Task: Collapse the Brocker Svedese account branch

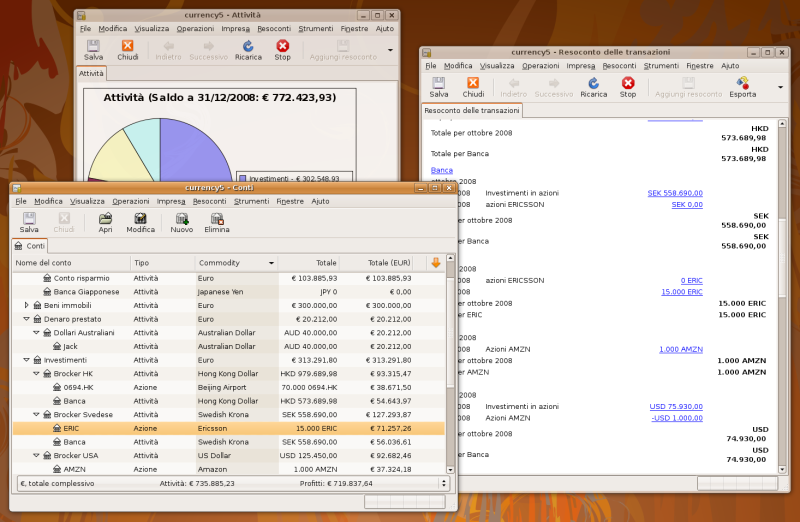Action: pyautogui.click(x=36, y=414)
